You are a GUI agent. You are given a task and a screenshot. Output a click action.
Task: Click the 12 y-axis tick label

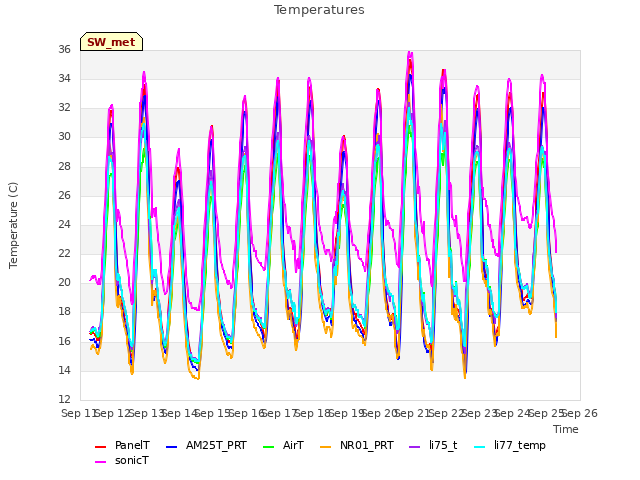point(64,399)
